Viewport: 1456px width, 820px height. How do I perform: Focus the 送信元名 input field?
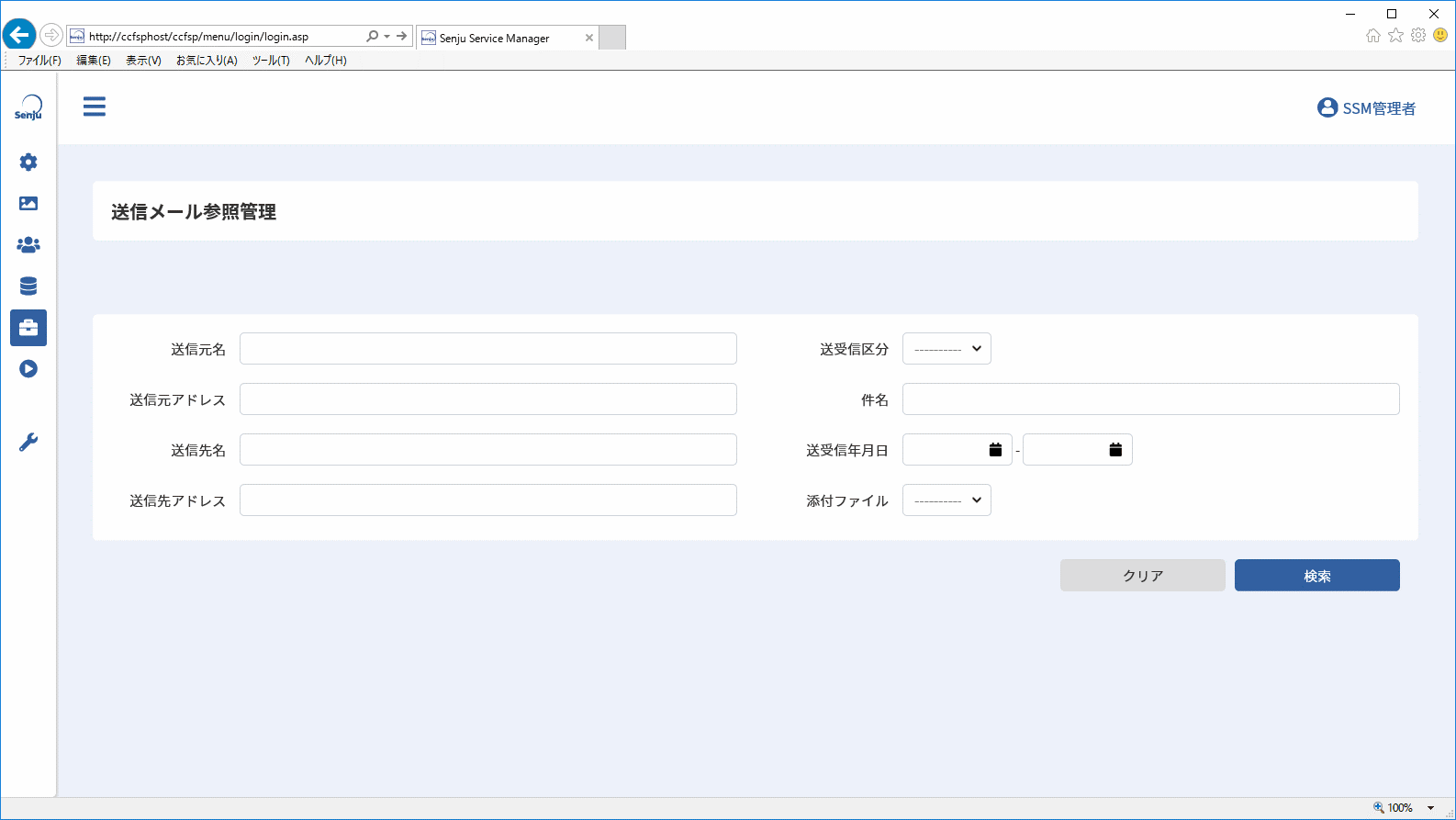488,349
